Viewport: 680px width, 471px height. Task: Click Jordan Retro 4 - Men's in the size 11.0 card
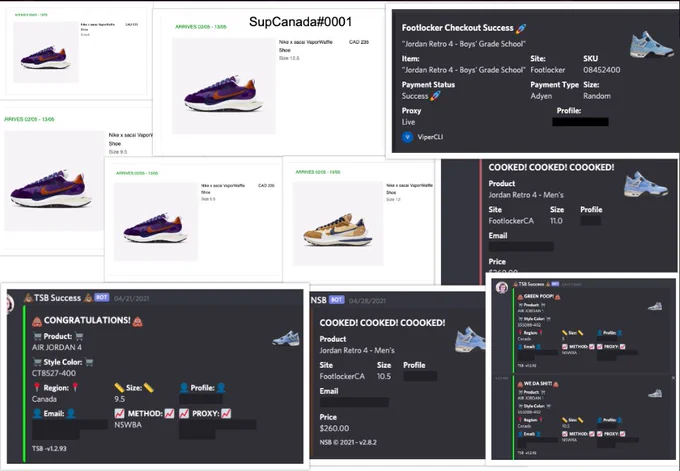click(x=526, y=195)
